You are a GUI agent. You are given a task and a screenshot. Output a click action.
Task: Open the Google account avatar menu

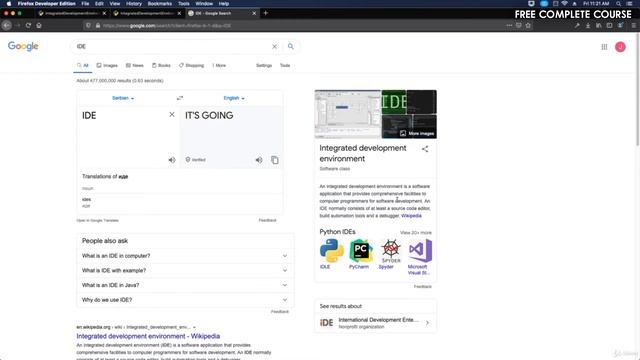pos(620,47)
